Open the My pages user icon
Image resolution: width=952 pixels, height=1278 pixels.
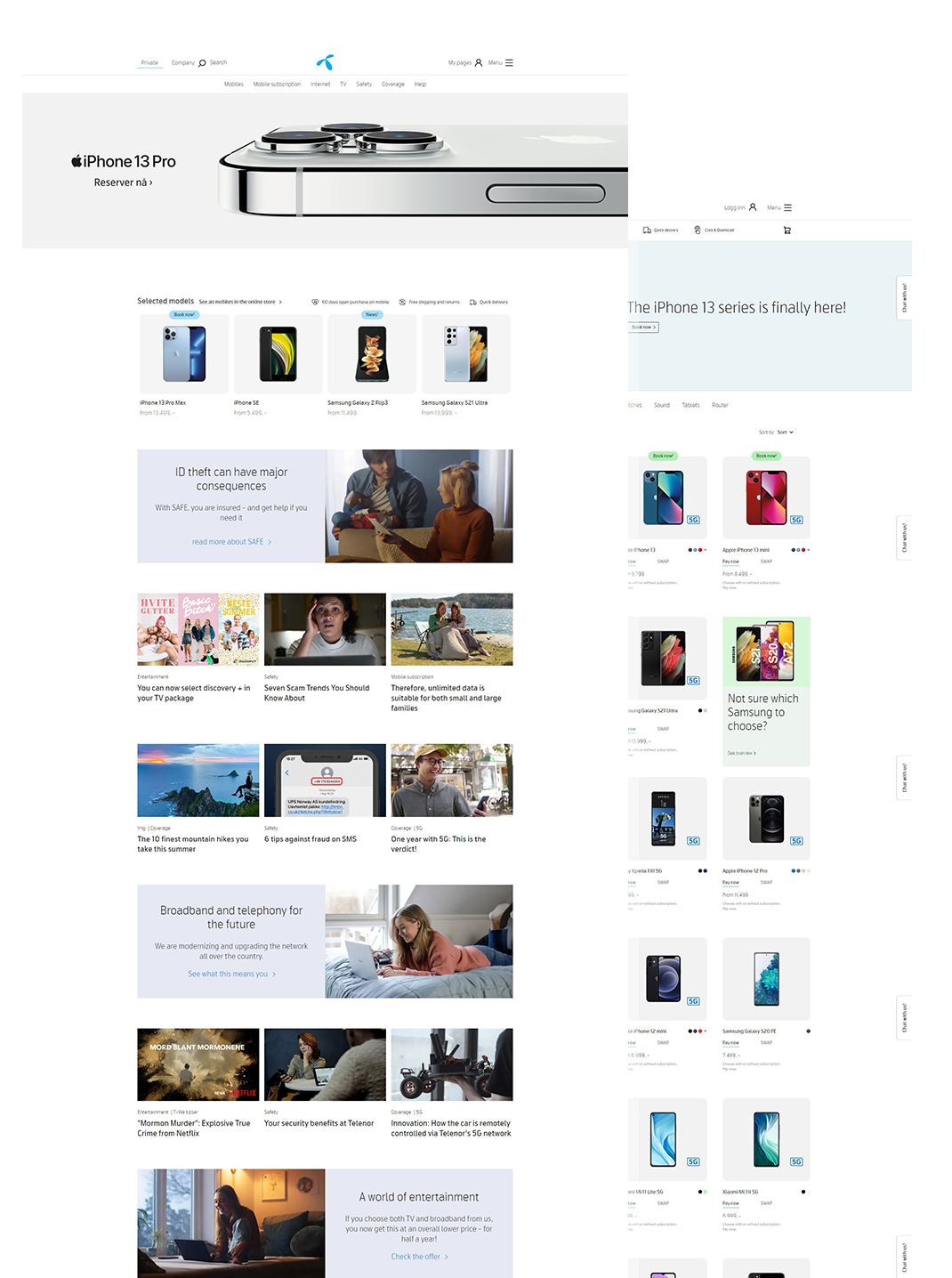479,62
